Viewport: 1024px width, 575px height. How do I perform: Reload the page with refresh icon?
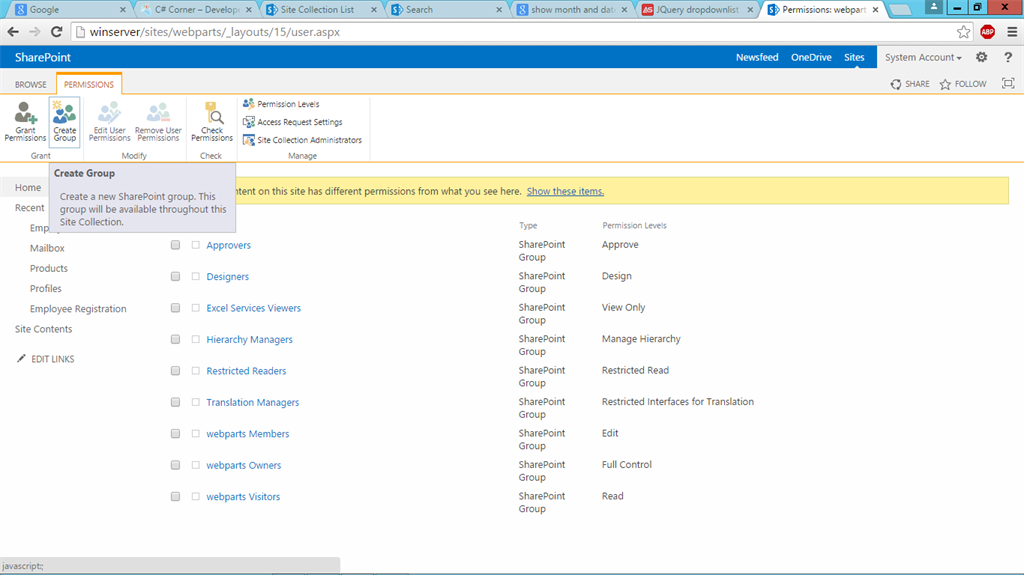[57, 32]
